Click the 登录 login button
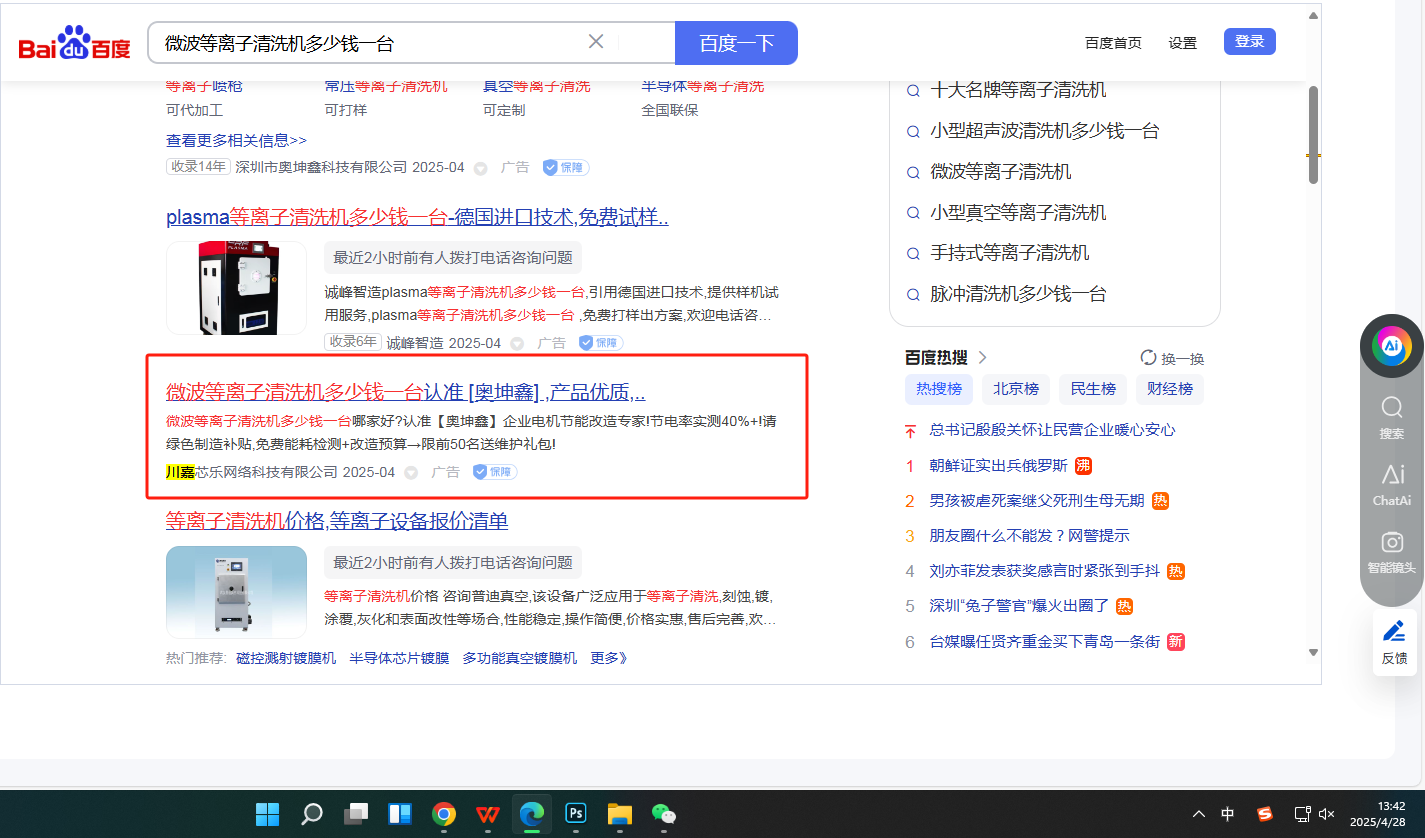Screen dimensions: 1425x838 [x=1249, y=42]
